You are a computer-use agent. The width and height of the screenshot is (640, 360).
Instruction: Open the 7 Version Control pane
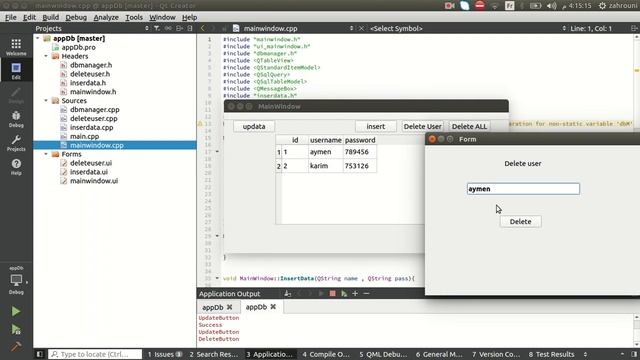[x=496, y=354]
